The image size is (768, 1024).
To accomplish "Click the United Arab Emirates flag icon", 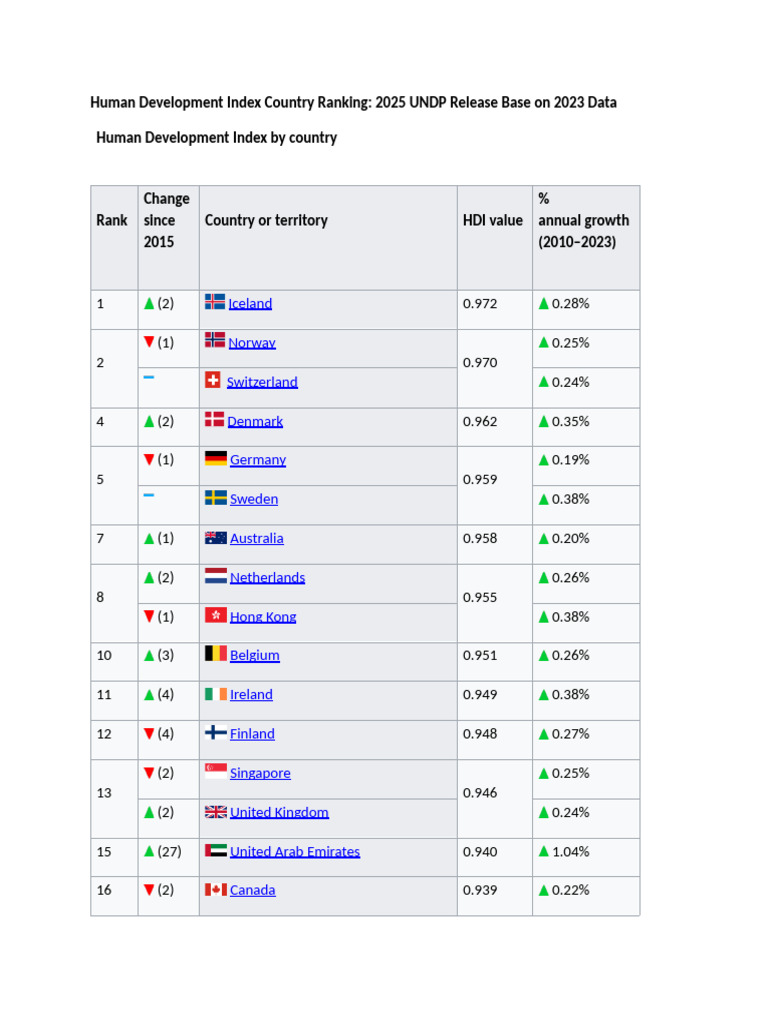I will [x=216, y=850].
